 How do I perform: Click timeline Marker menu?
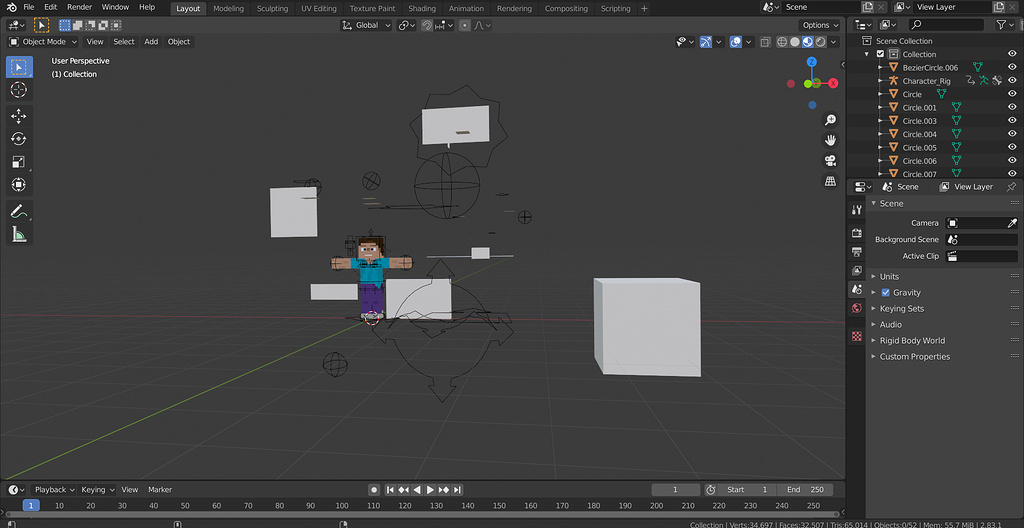[160, 489]
